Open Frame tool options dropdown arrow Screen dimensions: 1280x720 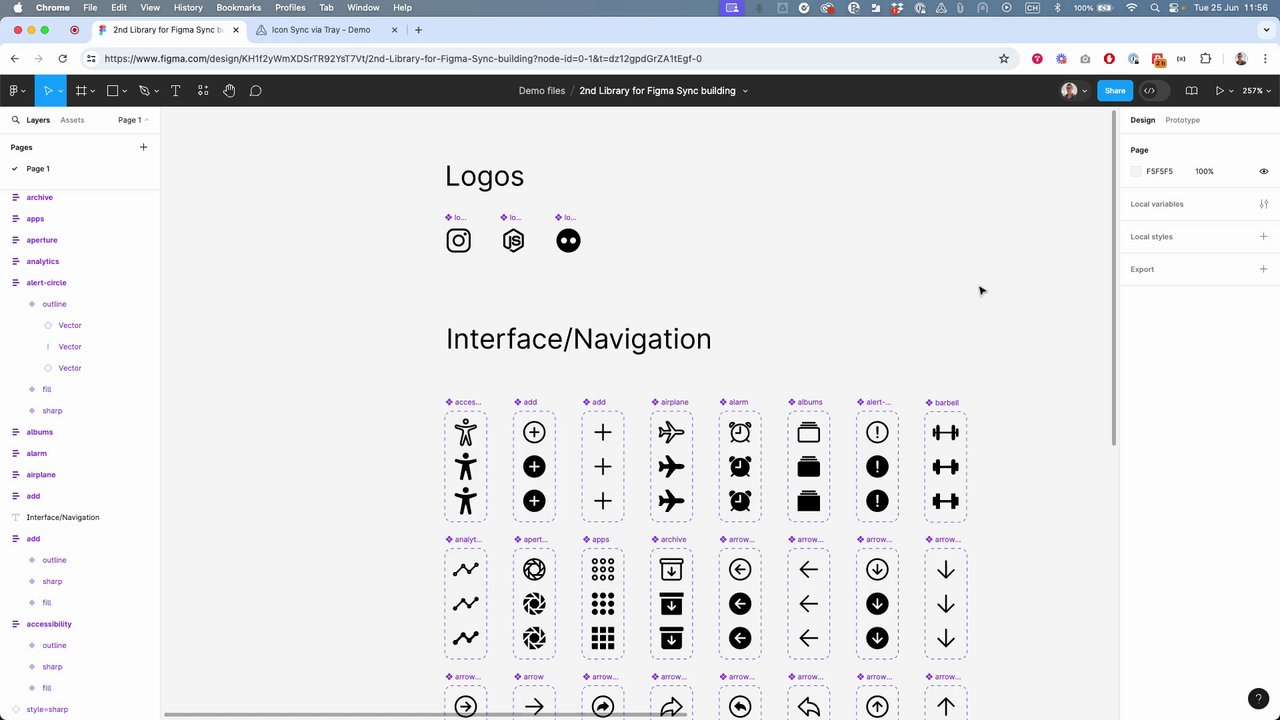(93, 92)
